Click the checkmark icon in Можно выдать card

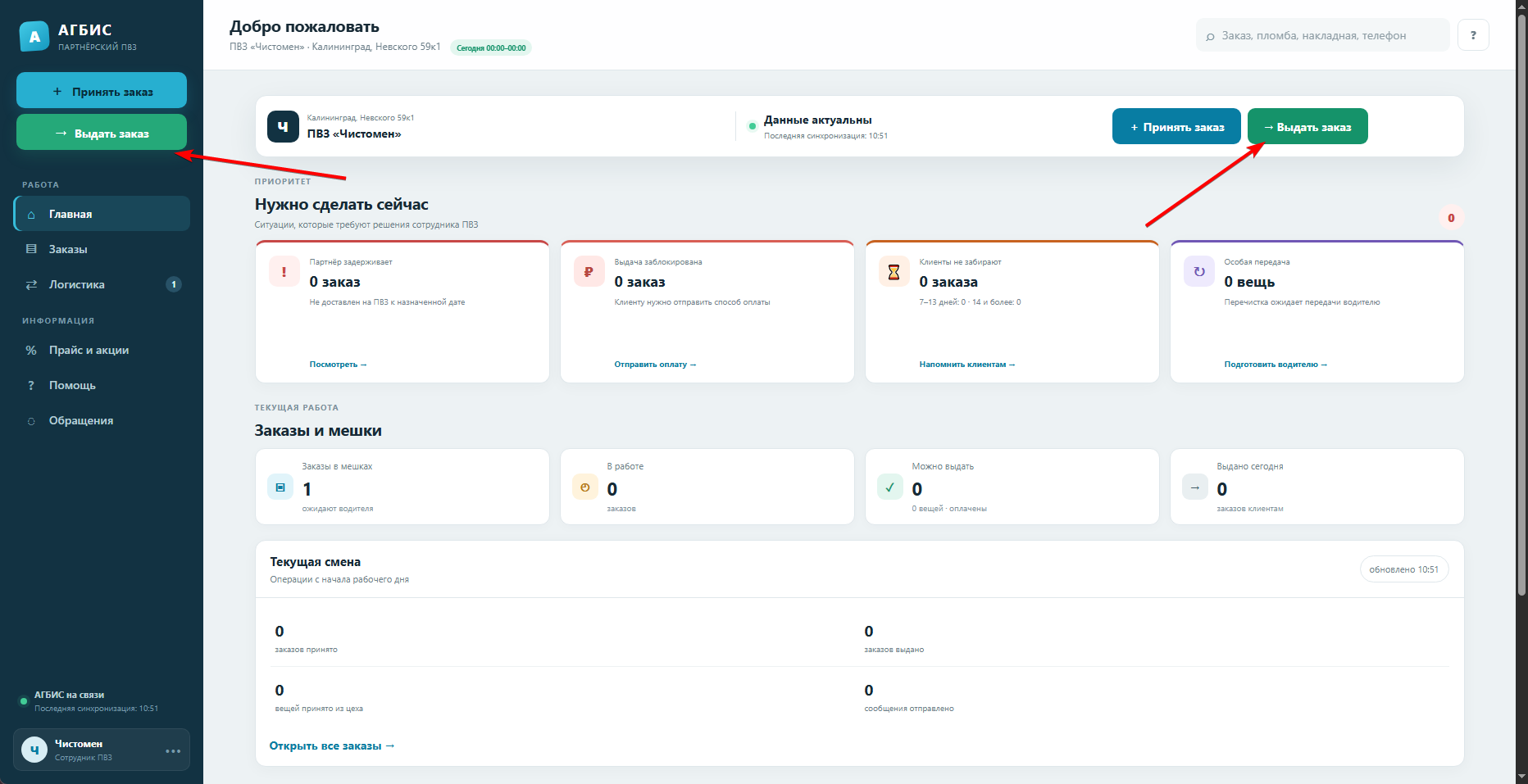(890, 487)
